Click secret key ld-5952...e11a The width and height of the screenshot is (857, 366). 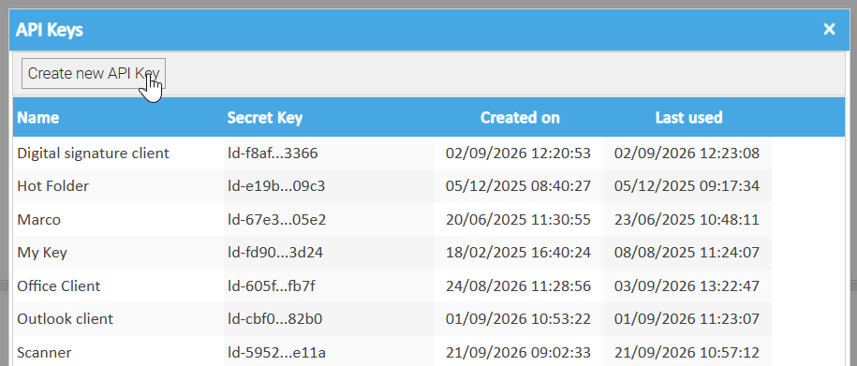(277, 353)
